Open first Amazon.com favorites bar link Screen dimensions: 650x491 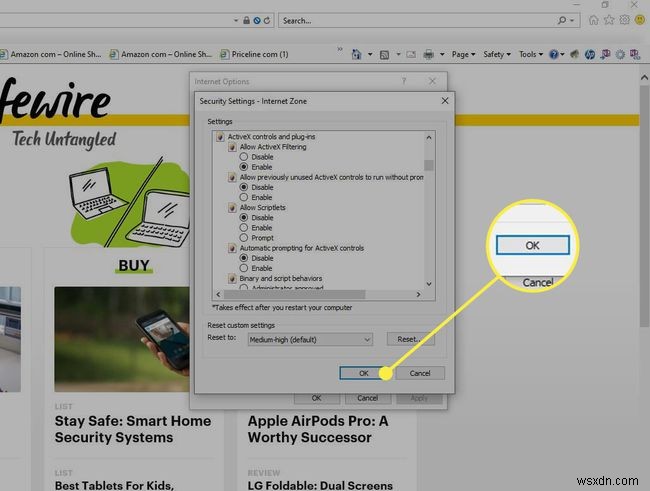(51, 54)
